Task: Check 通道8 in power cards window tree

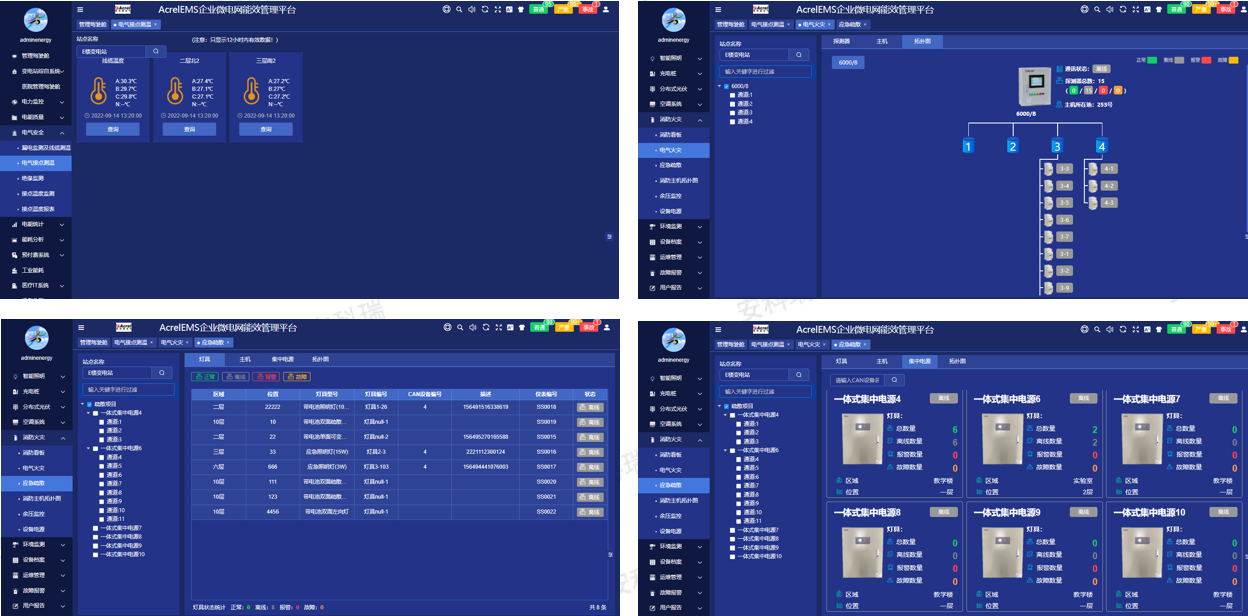Action: pos(738,494)
